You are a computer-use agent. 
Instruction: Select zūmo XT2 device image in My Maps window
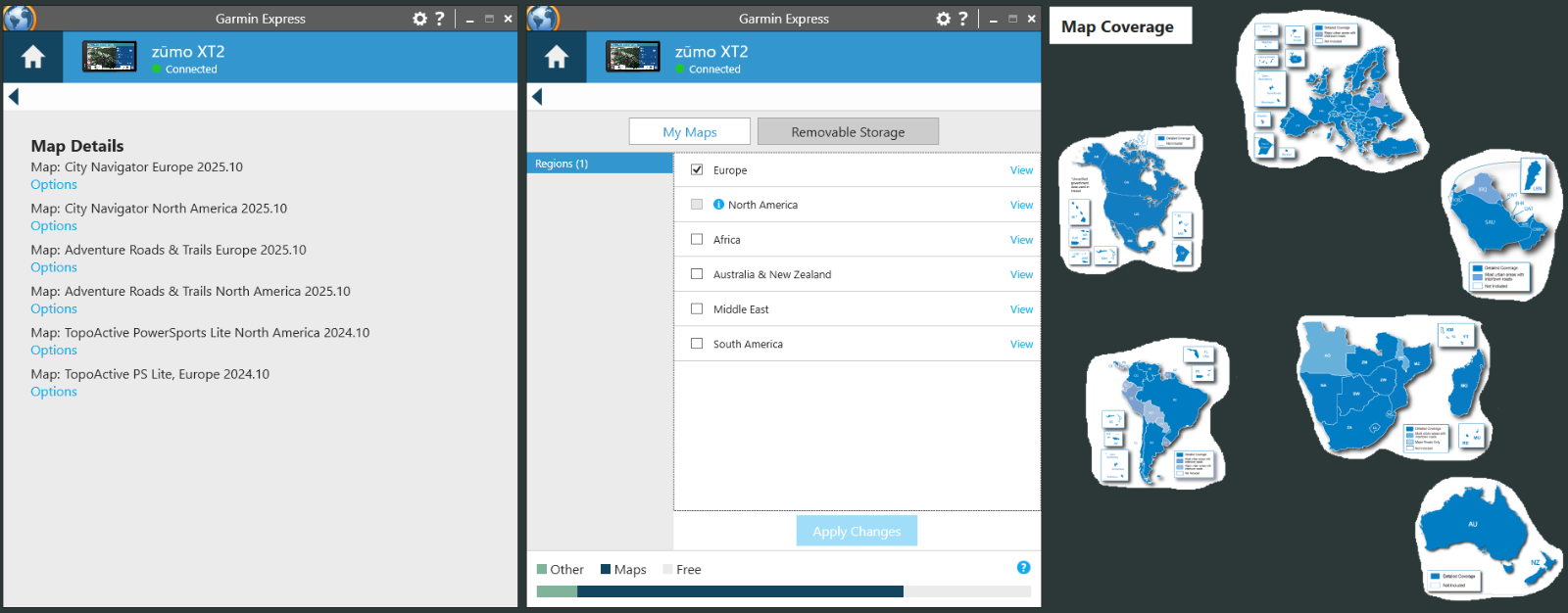(633, 57)
